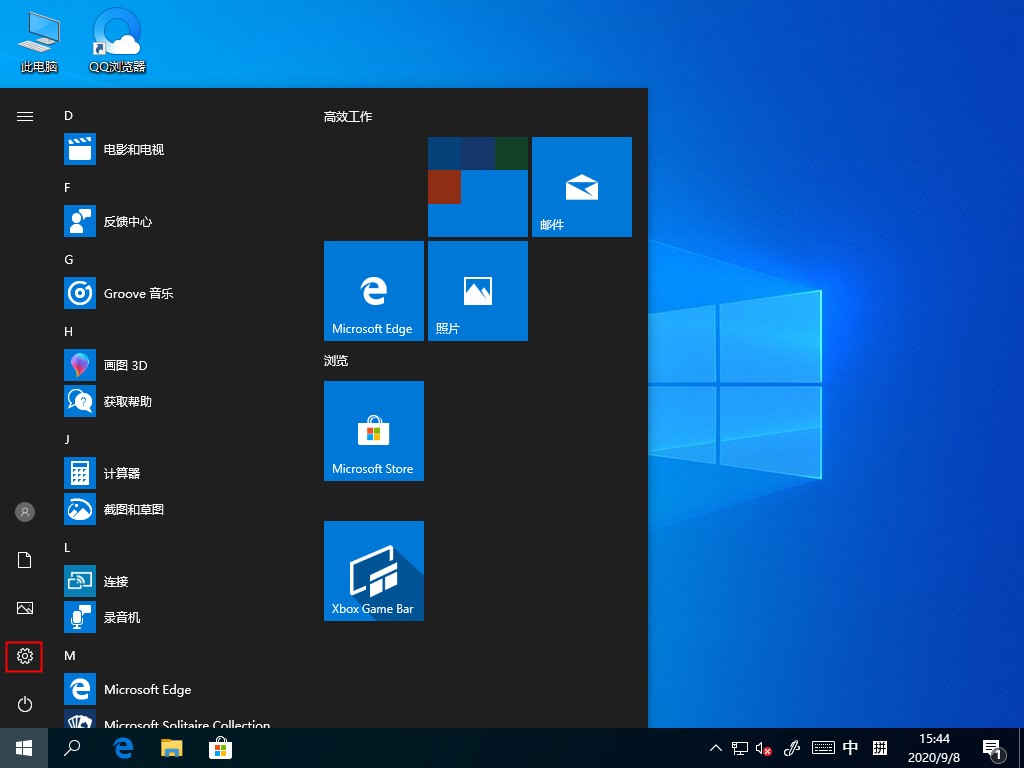Image resolution: width=1024 pixels, height=768 pixels.
Task: Click the power button in the Start menu
Action: pyautogui.click(x=24, y=704)
